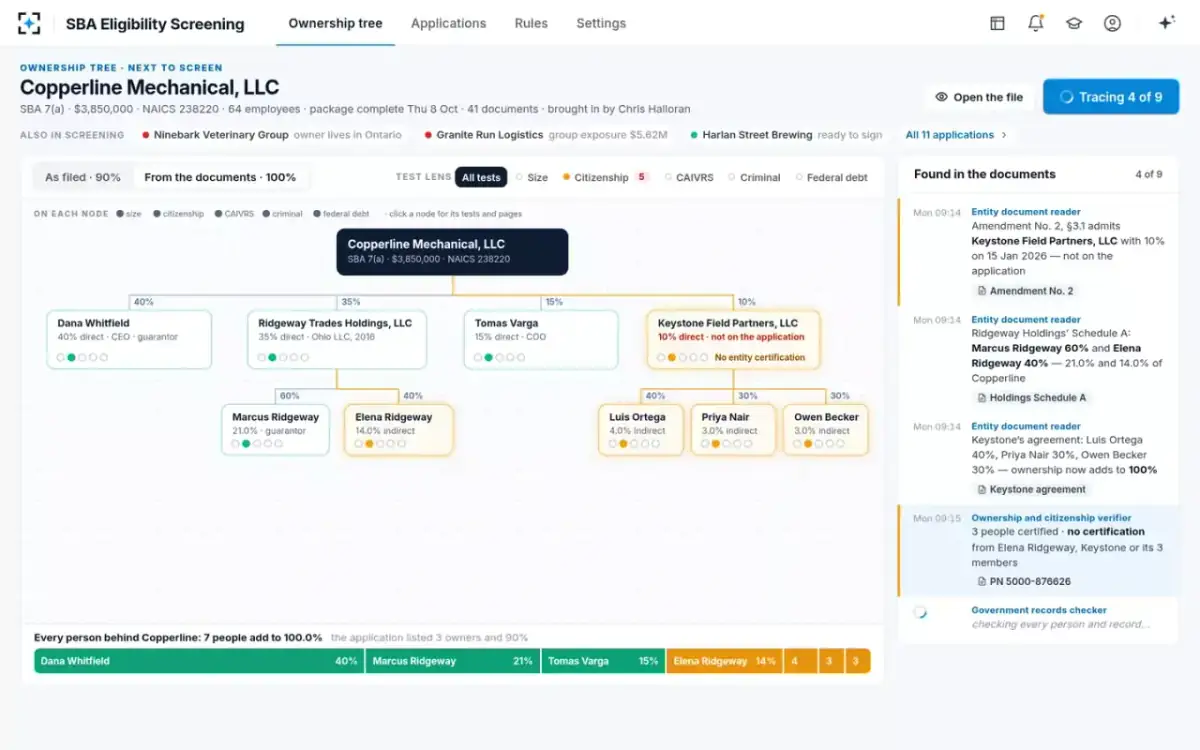The height and width of the screenshot is (750, 1200).
Task: Select the Luis Ortega node card
Action: point(640,430)
